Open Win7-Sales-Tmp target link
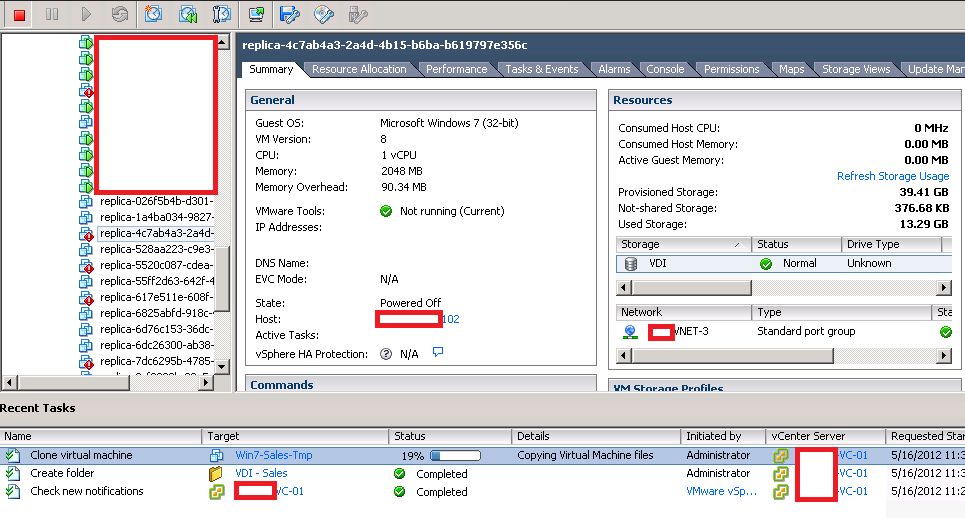The height and width of the screenshot is (518, 965). tap(274, 455)
